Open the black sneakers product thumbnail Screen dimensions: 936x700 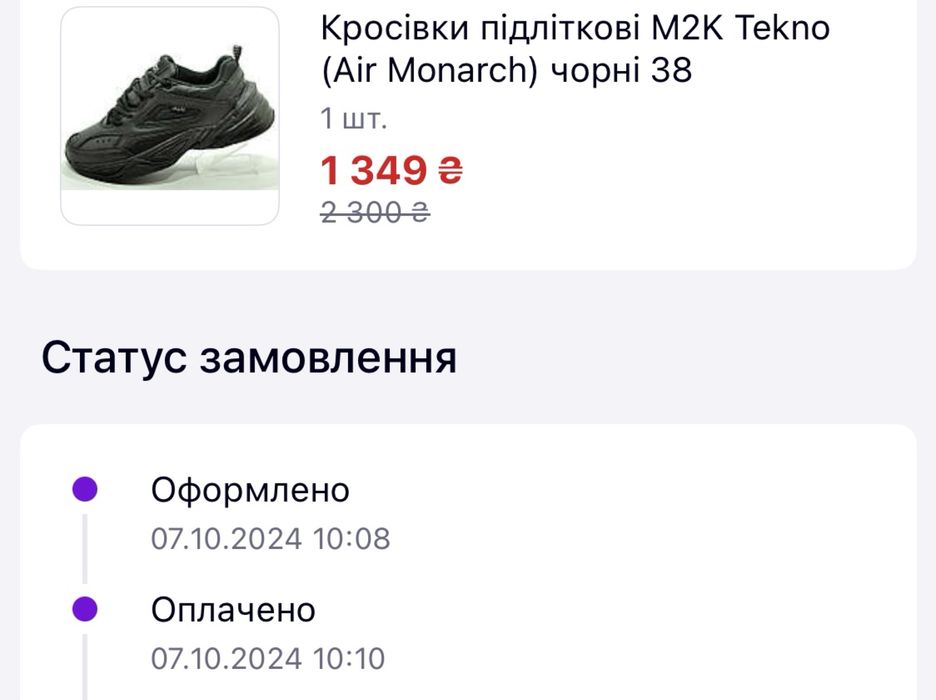coord(170,115)
